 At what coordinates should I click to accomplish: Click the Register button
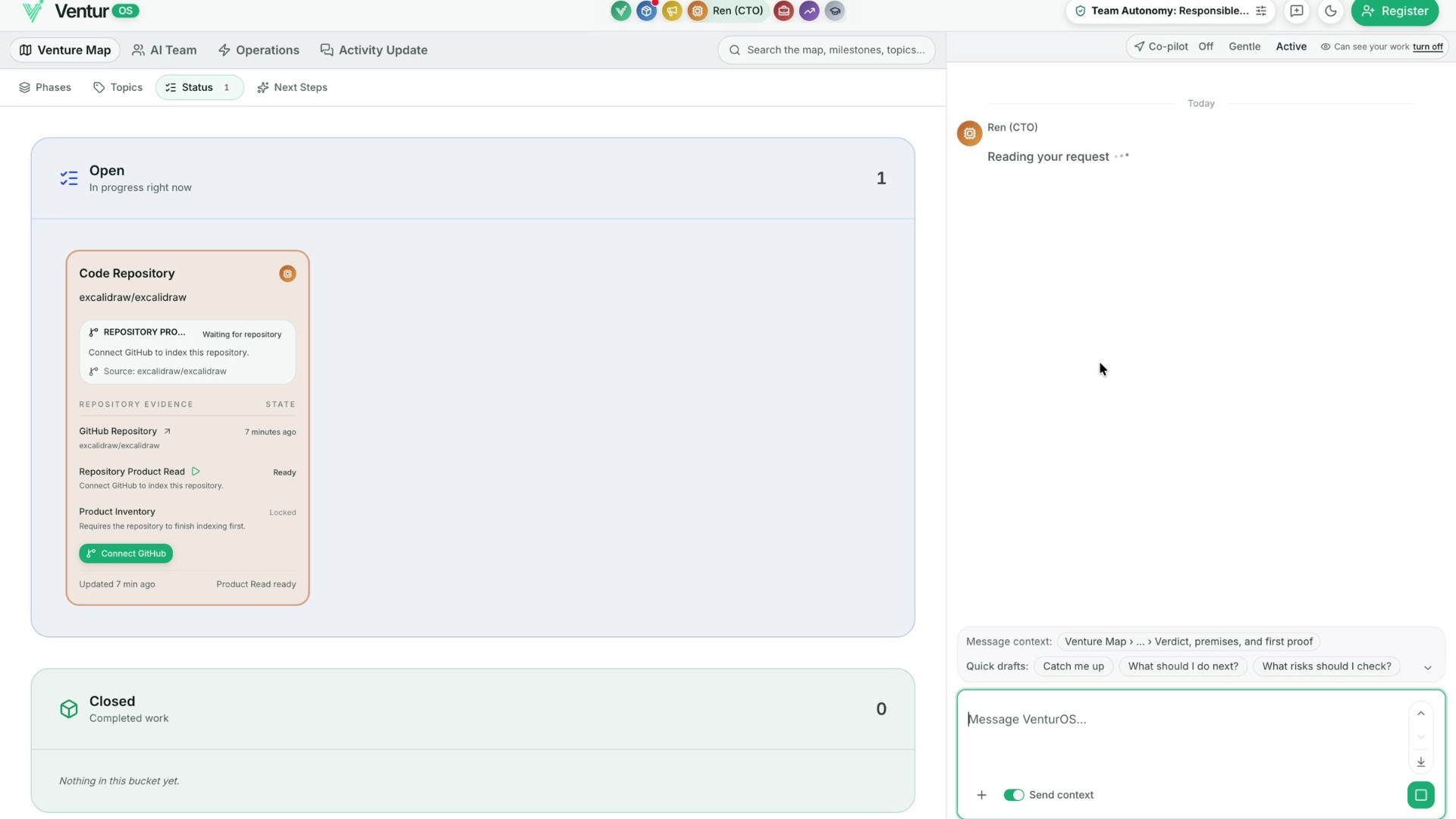click(1395, 11)
